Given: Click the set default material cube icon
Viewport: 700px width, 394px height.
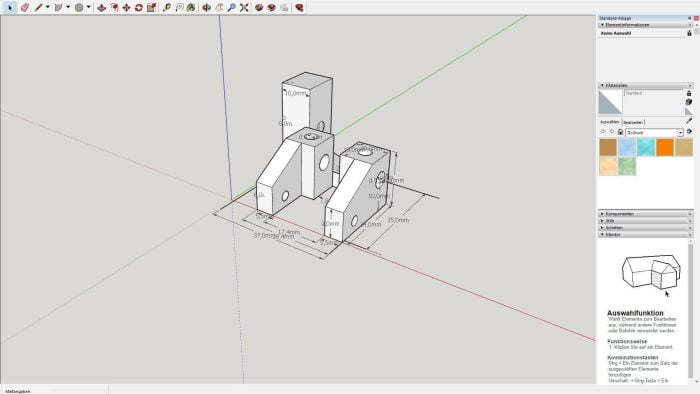Looking at the screenshot, I should [689, 102].
